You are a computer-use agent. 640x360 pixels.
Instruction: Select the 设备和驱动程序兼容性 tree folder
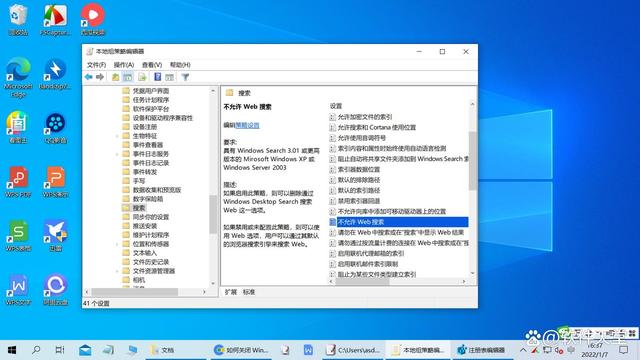(x=162, y=118)
